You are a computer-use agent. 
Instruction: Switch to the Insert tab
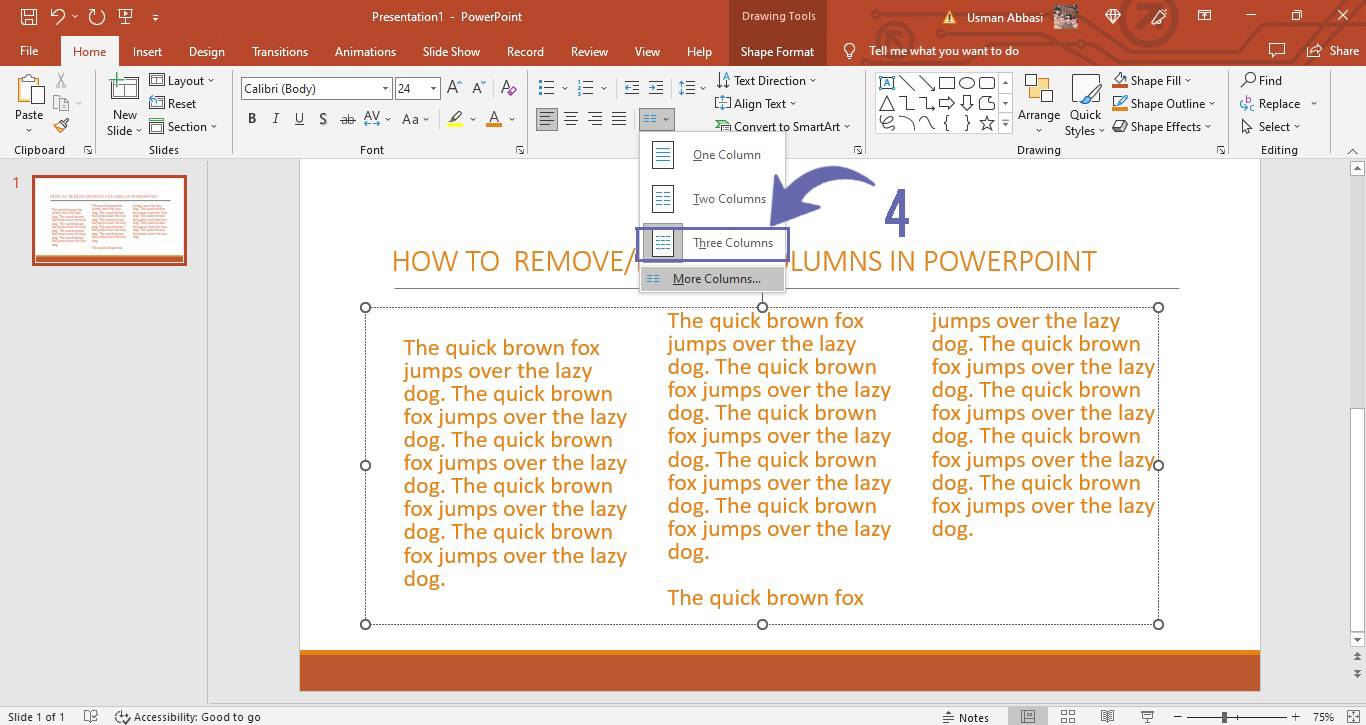click(x=147, y=51)
